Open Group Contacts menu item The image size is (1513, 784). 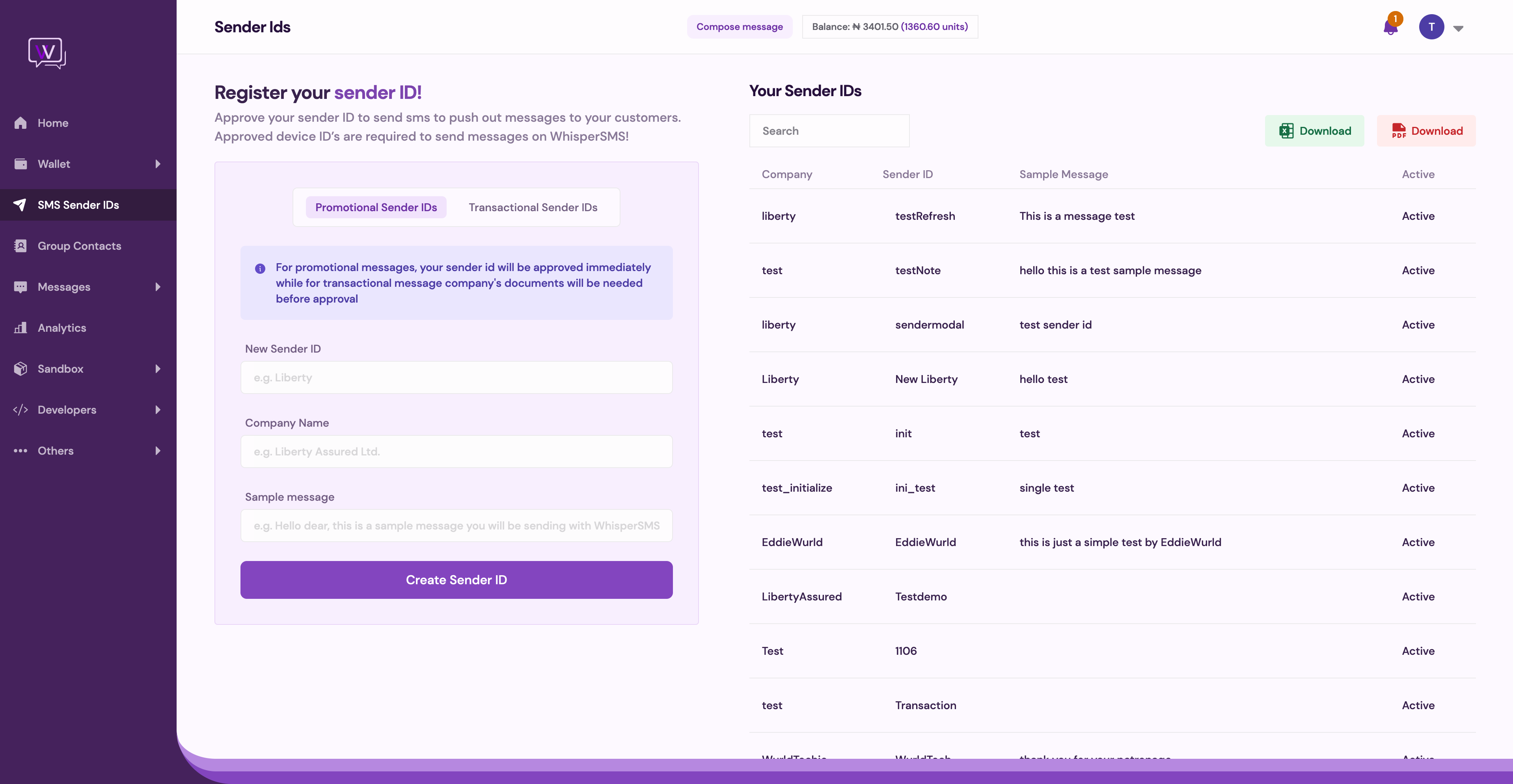point(88,246)
